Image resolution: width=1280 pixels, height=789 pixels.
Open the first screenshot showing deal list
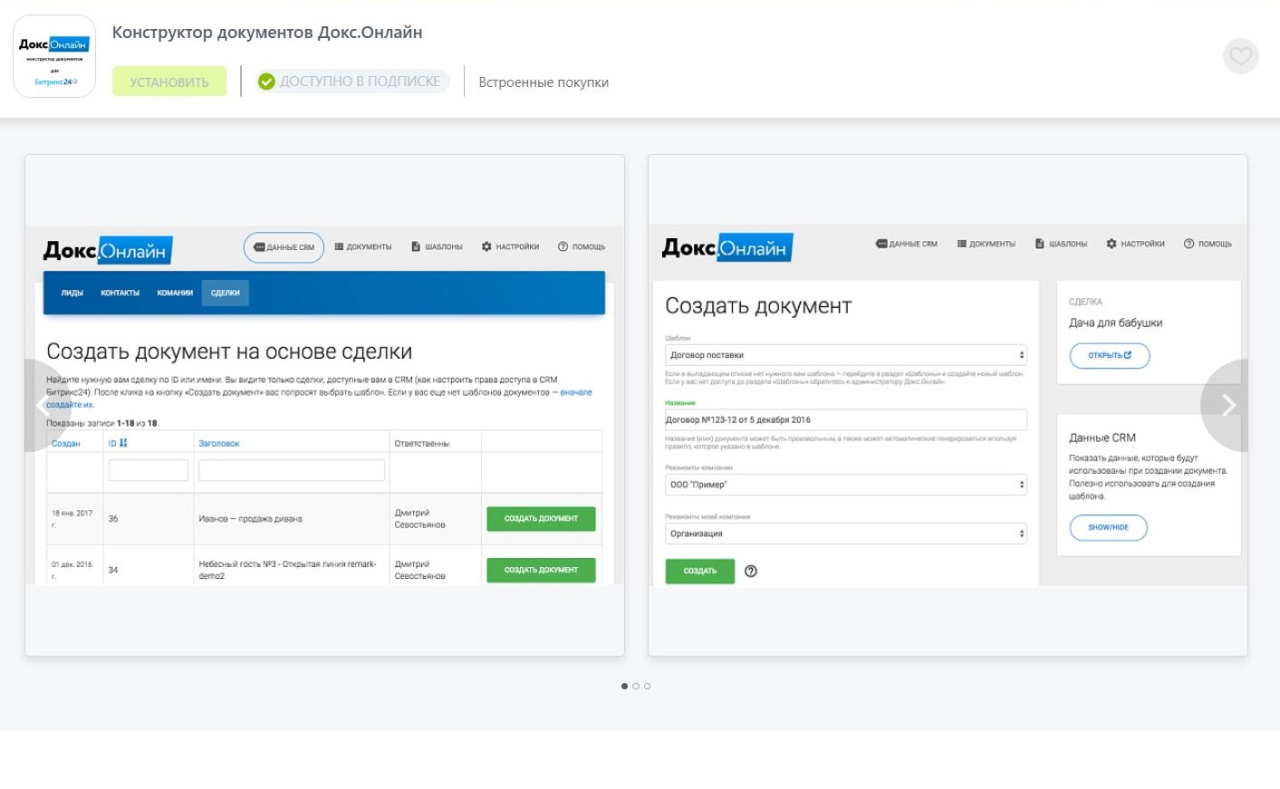[x=325, y=405]
